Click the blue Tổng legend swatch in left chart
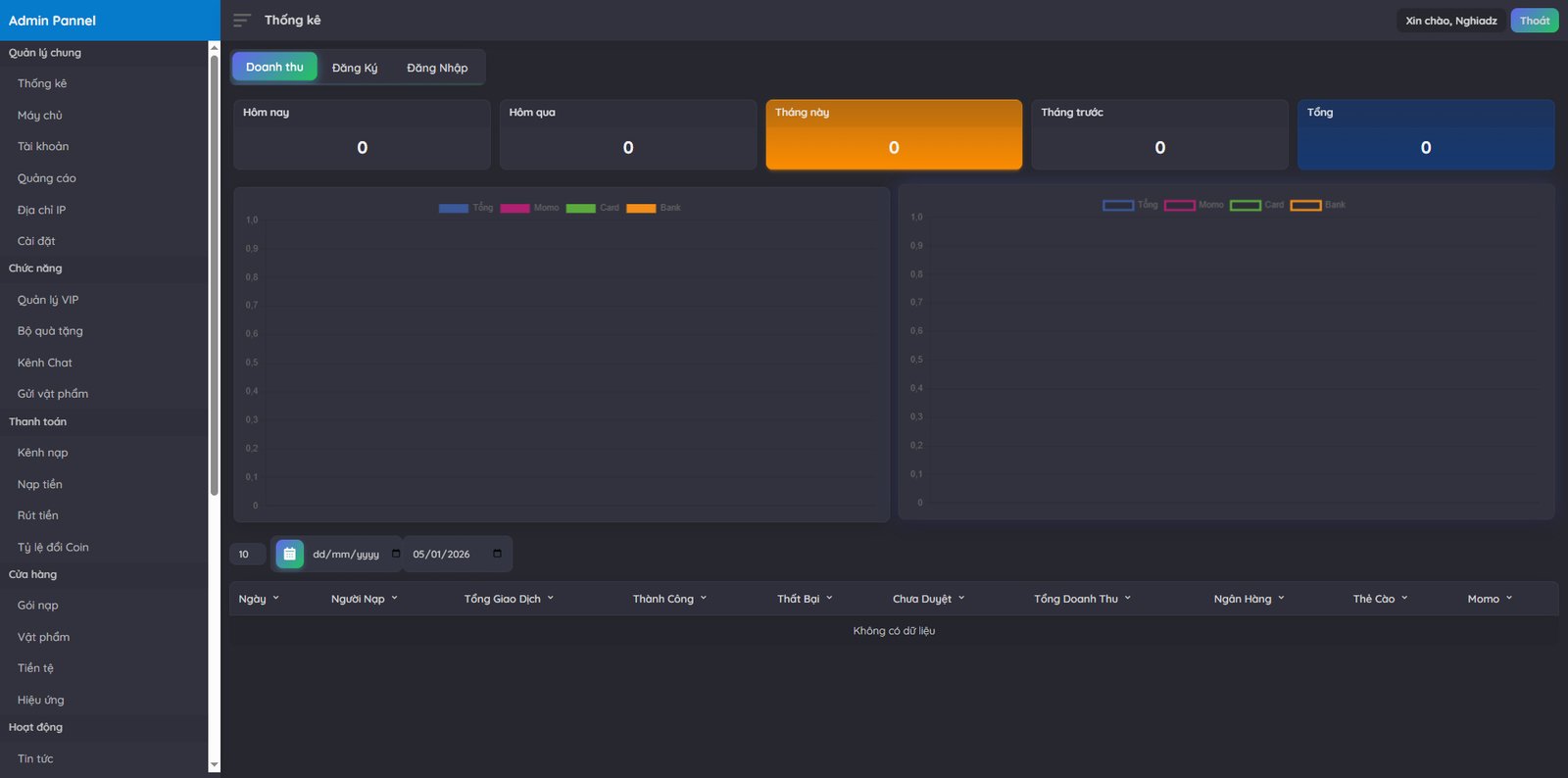The width and height of the screenshot is (1568, 778). (454, 208)
